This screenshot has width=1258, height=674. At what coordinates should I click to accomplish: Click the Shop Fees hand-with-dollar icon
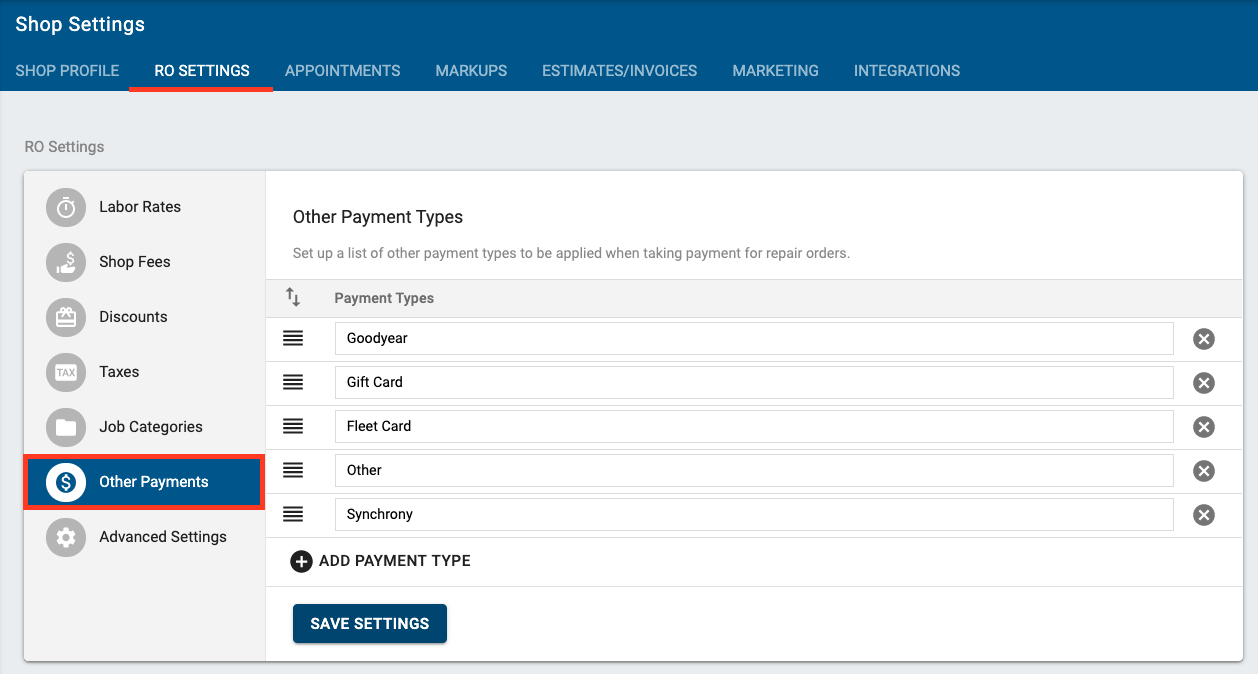66,262
